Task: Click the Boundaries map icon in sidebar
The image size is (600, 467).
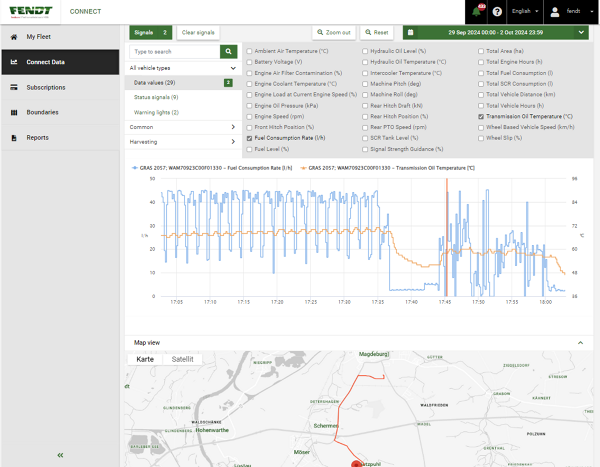Action: tap(13, 112)
